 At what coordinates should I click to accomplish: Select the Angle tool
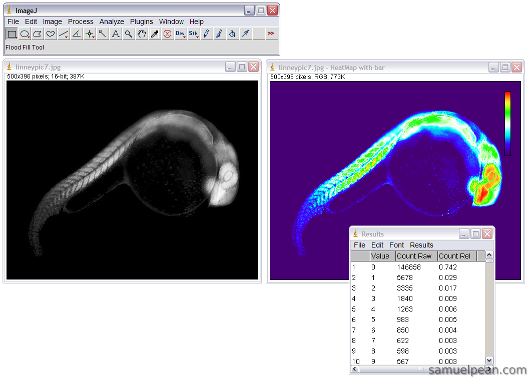77,34
